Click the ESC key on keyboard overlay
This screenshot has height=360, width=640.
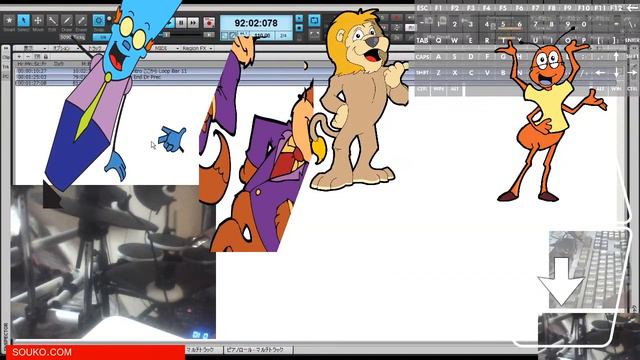423,8
